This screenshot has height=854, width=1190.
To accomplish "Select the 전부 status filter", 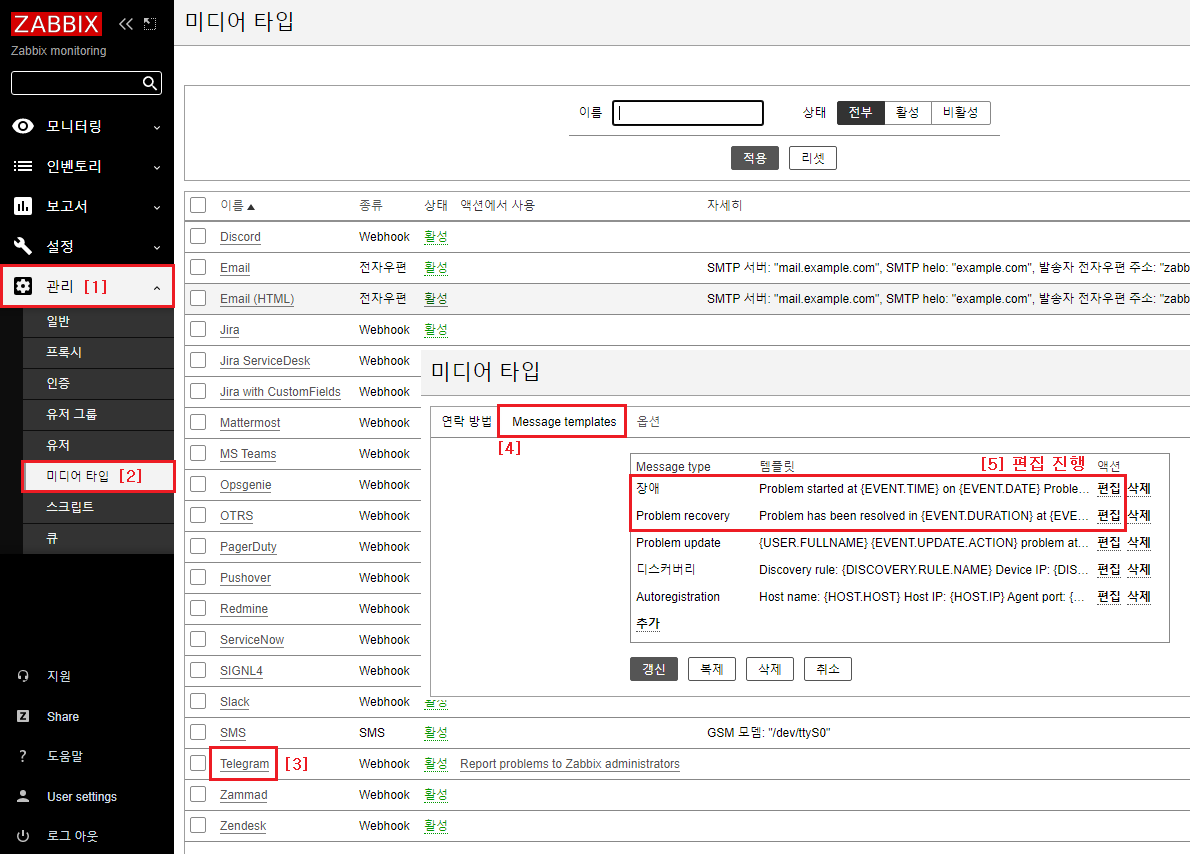I will [x=861, y=112].
